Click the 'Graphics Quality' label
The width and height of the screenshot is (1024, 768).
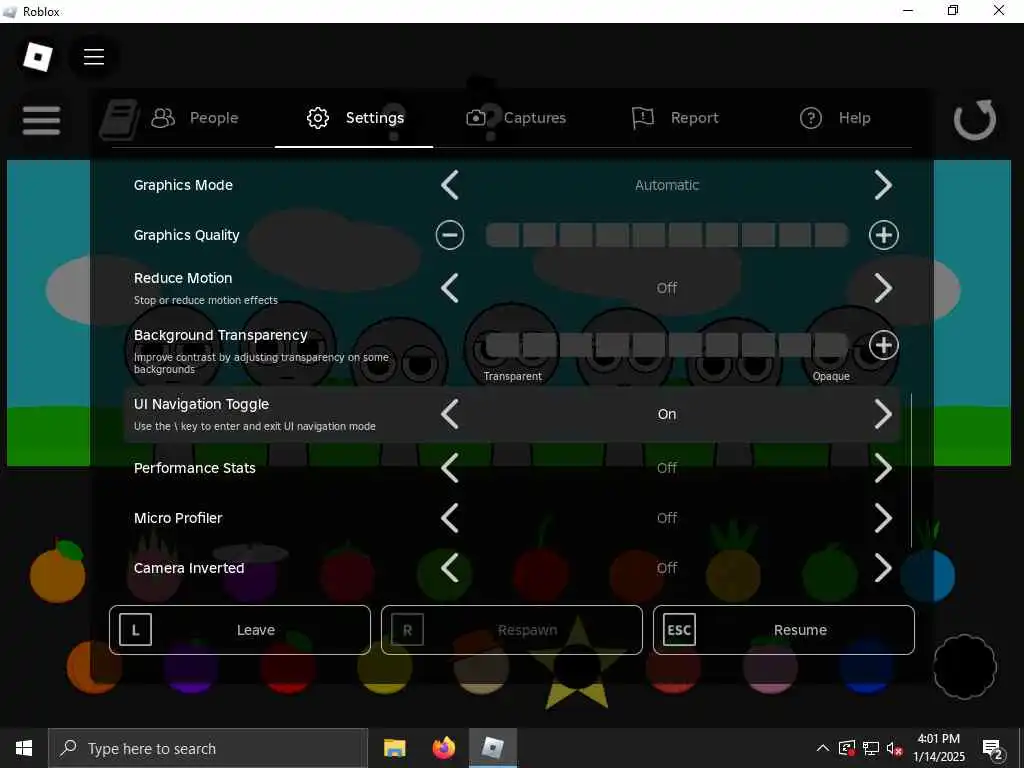(x=187, y=235)
